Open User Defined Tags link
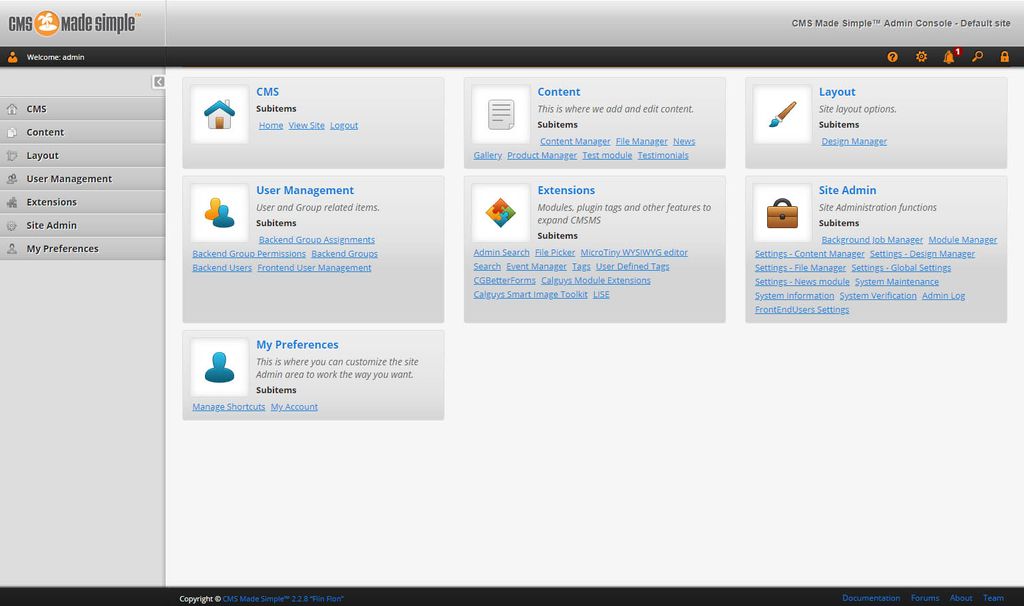 click(x=632, y=266)
